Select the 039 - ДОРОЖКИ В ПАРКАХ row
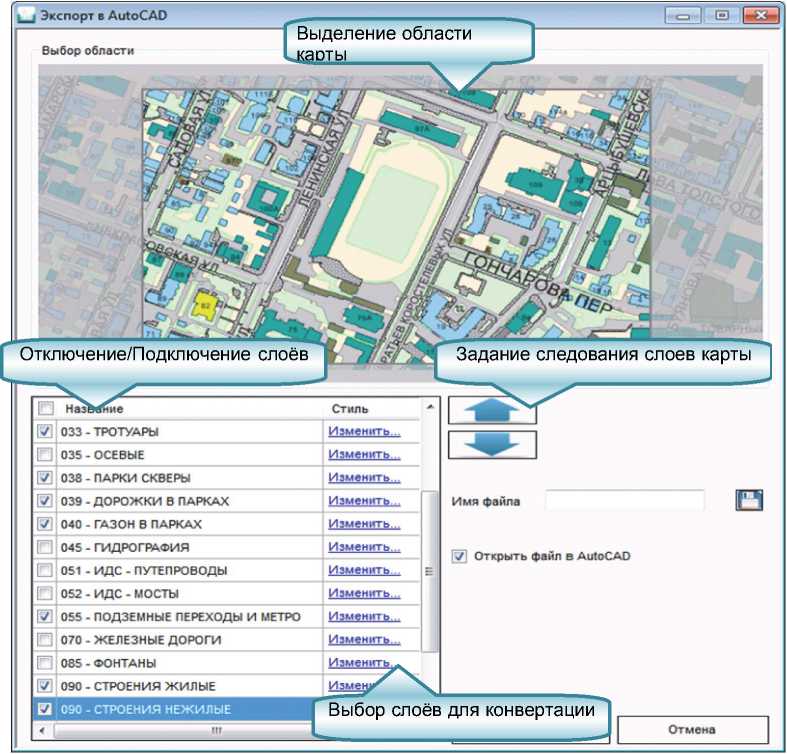 tap(227, 500)
